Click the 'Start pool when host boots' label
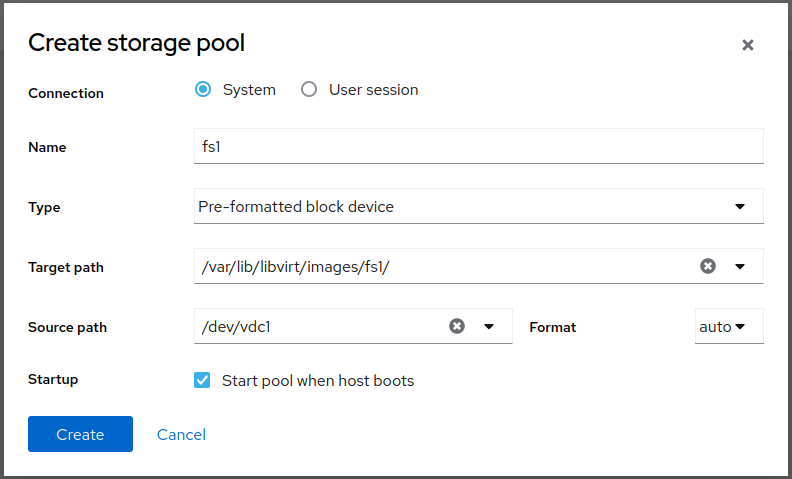The image size is (792, 479). (x=318, y=380)
